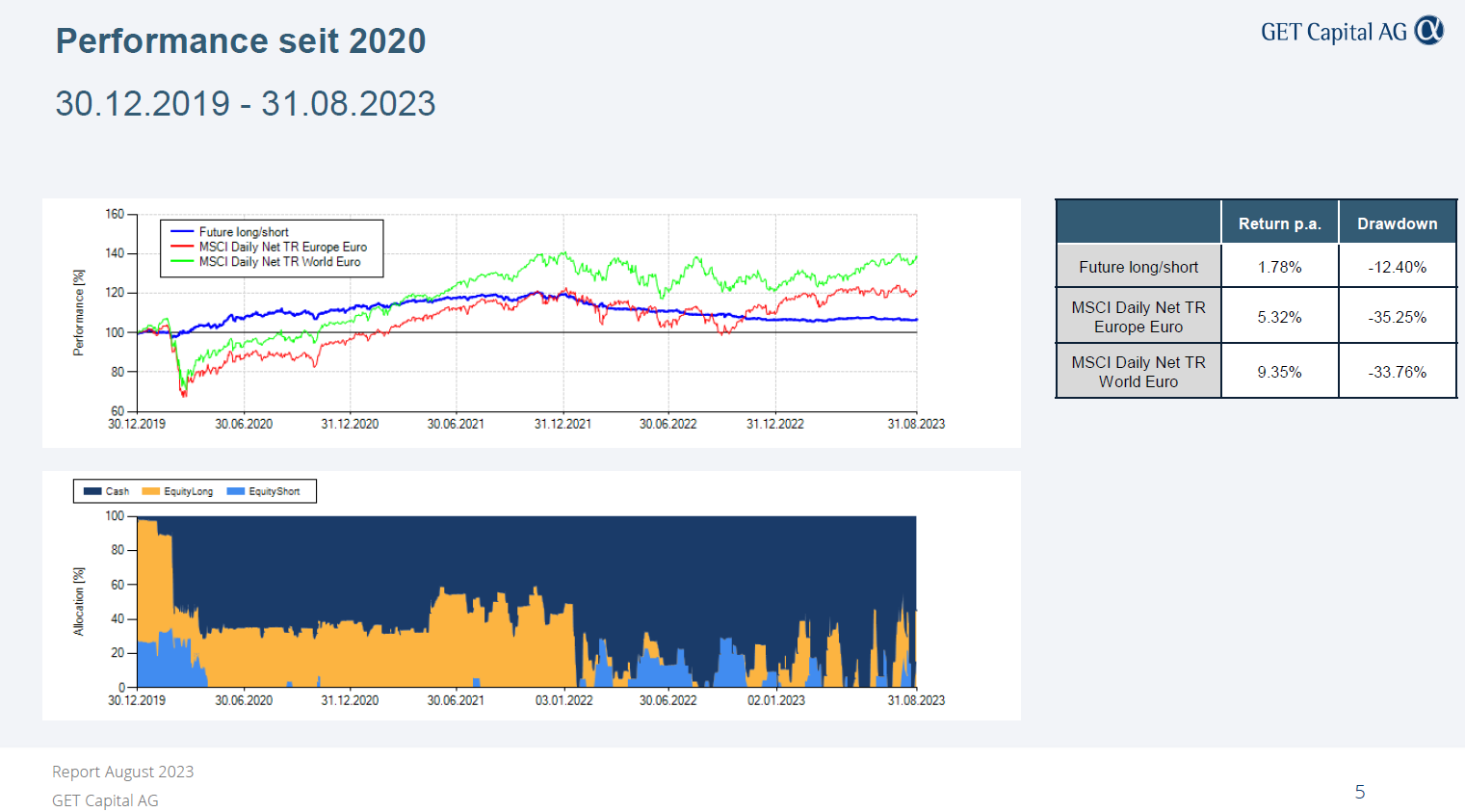Click 'Report August 2023' footer text

coord(122,772)
